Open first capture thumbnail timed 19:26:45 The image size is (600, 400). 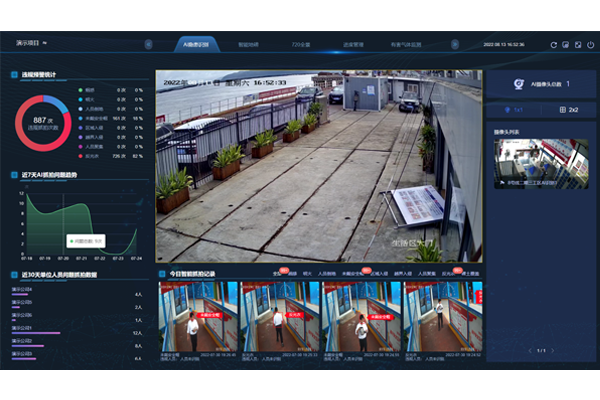198,317
